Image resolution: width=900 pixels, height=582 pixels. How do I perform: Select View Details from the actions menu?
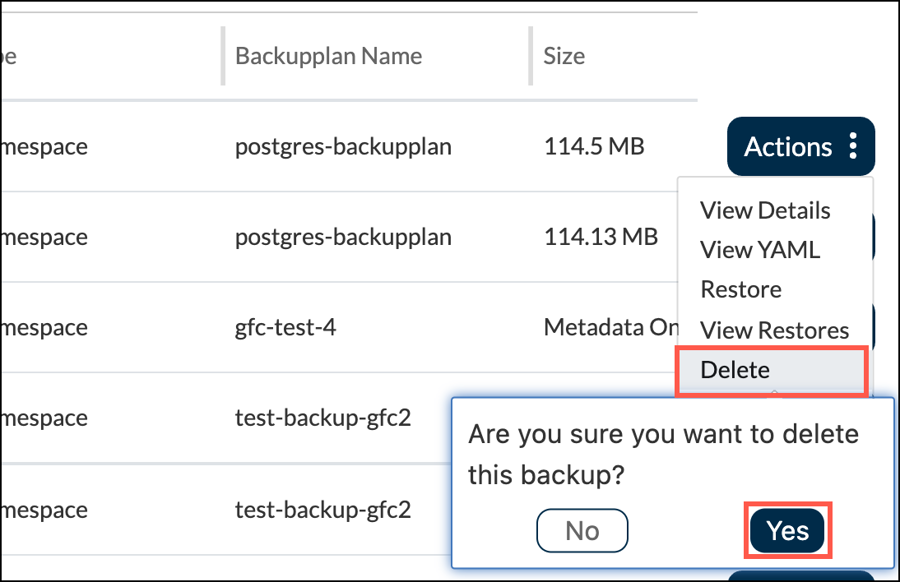[765, 211]
